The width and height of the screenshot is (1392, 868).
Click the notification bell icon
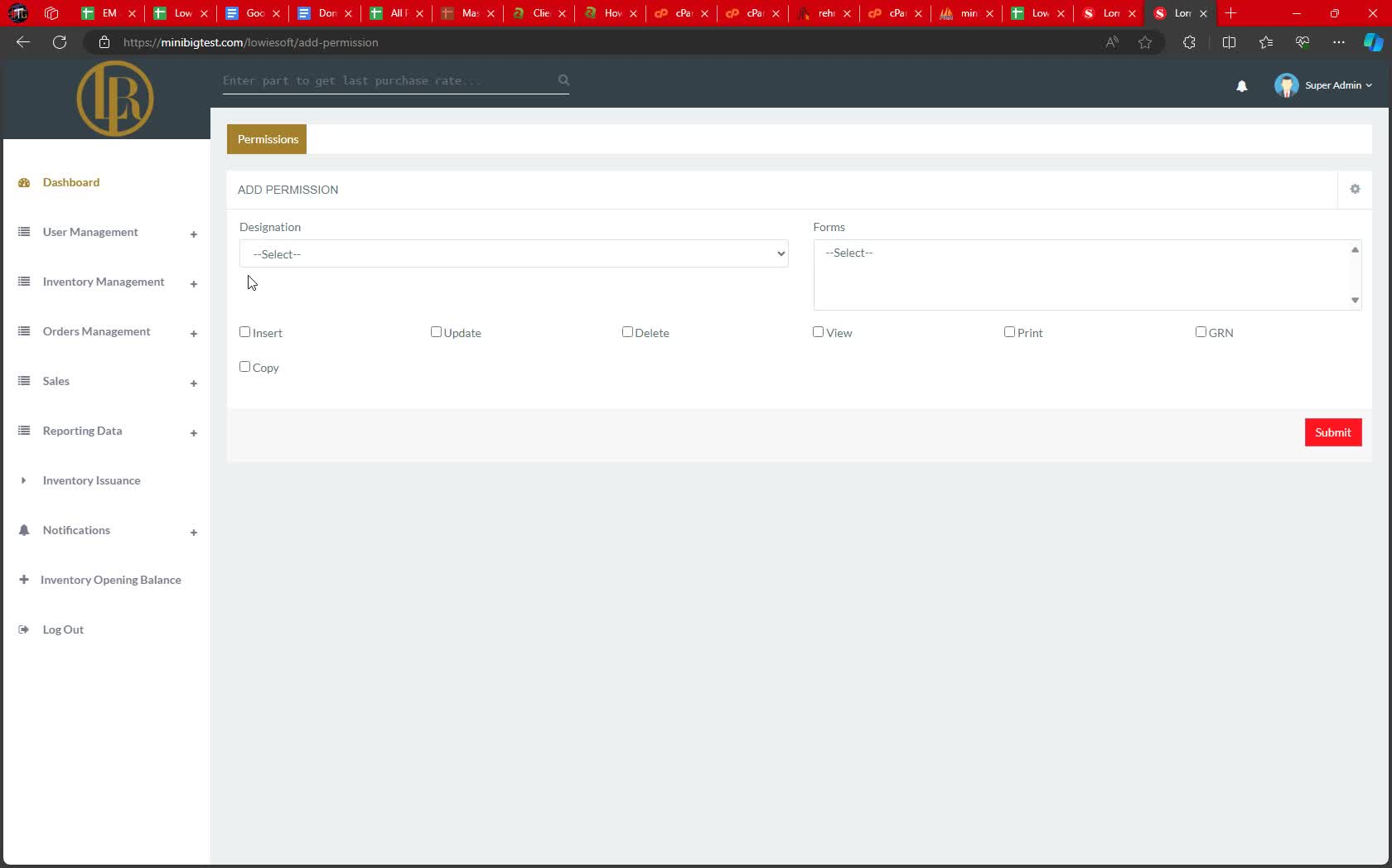coord(1241,86)
